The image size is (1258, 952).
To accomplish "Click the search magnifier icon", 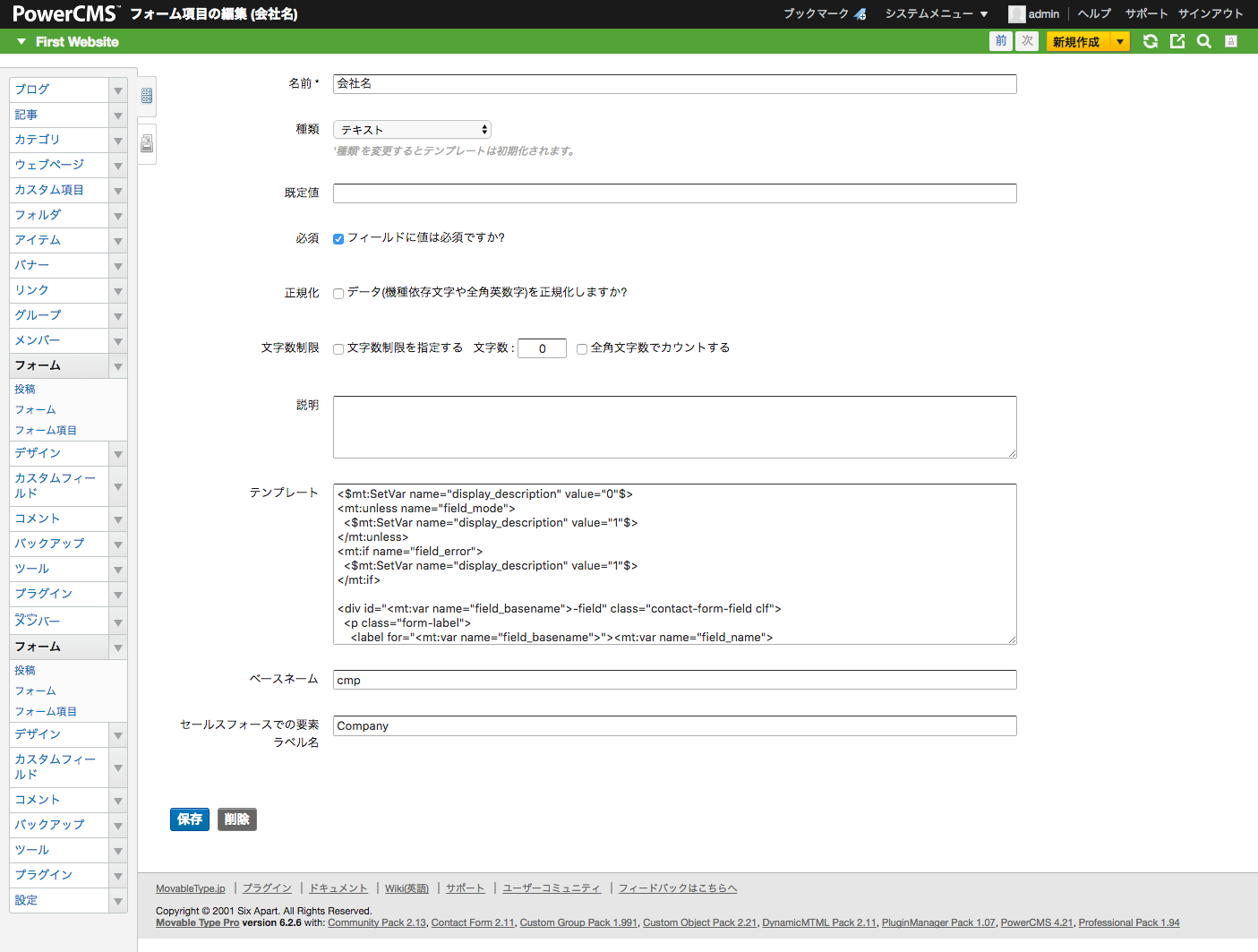I will point(1204,41).
